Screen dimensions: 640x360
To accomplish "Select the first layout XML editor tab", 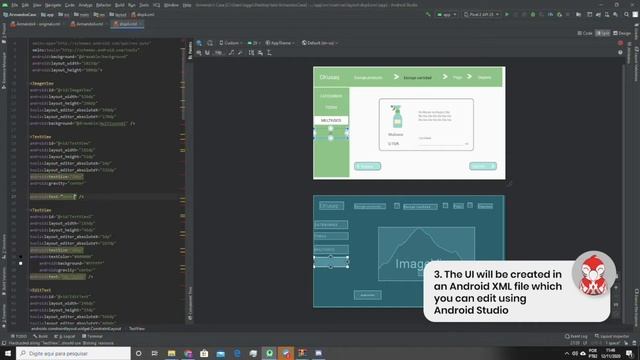I will 37,24.
